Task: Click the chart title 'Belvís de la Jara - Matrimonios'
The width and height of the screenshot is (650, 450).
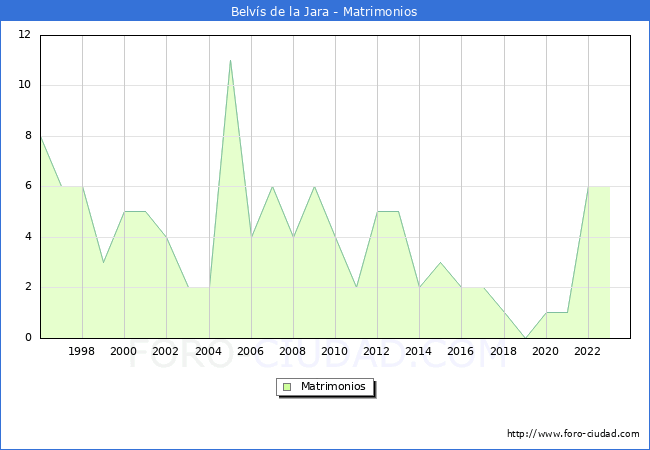Action: [x=324, y=11]
